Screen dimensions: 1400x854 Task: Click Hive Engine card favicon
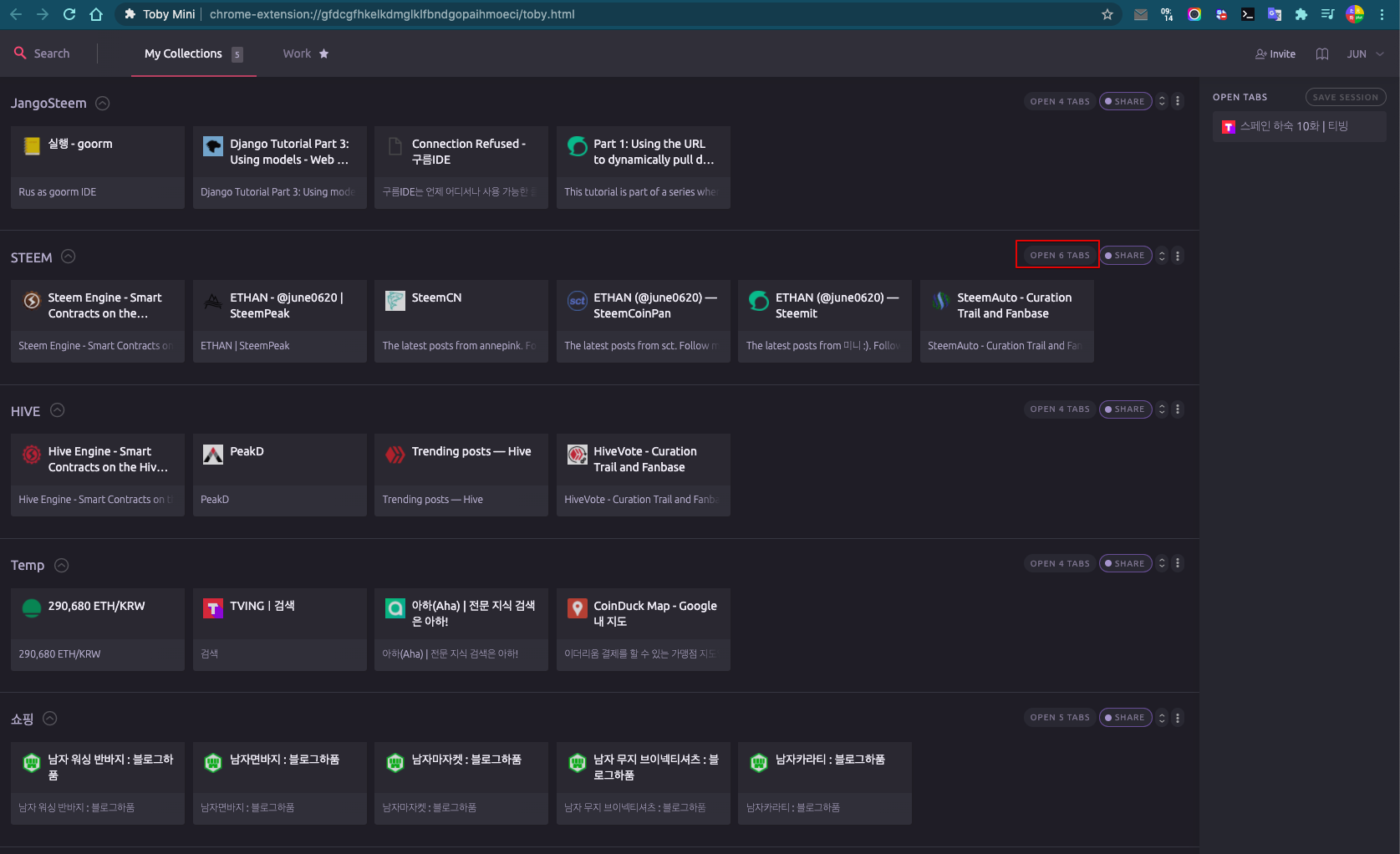(x=32, y=455)
